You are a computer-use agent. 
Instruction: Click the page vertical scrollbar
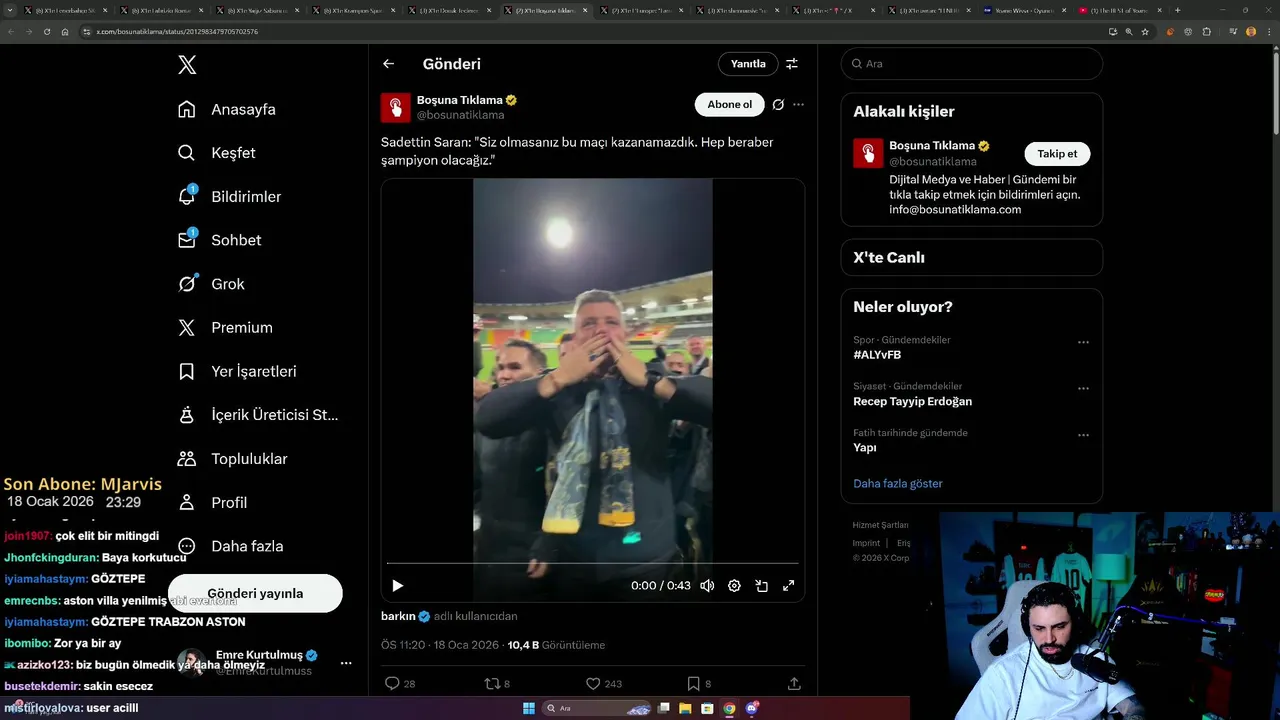1275,92
